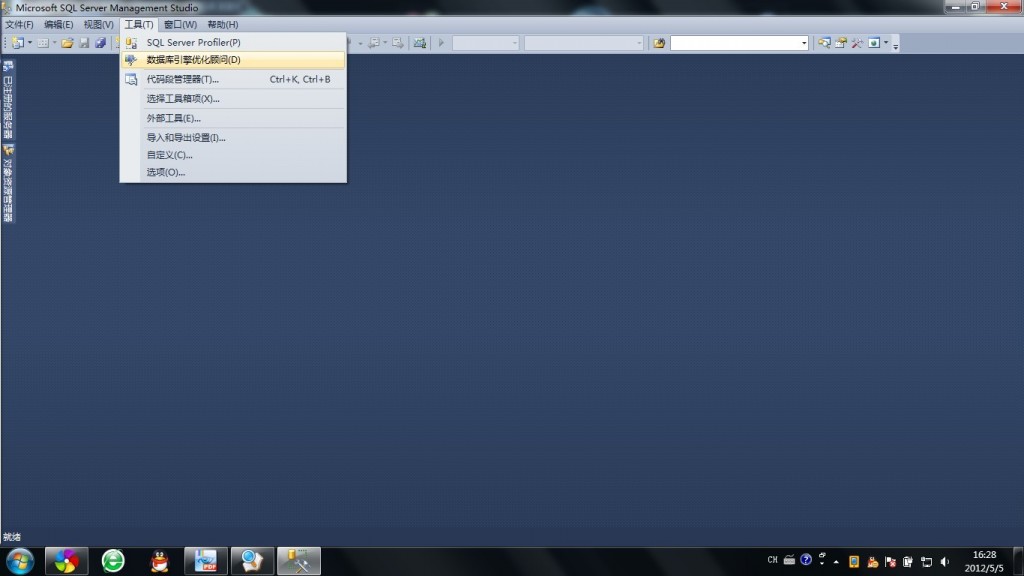
Task: Click the Save All icon
Action: point(101,43)
